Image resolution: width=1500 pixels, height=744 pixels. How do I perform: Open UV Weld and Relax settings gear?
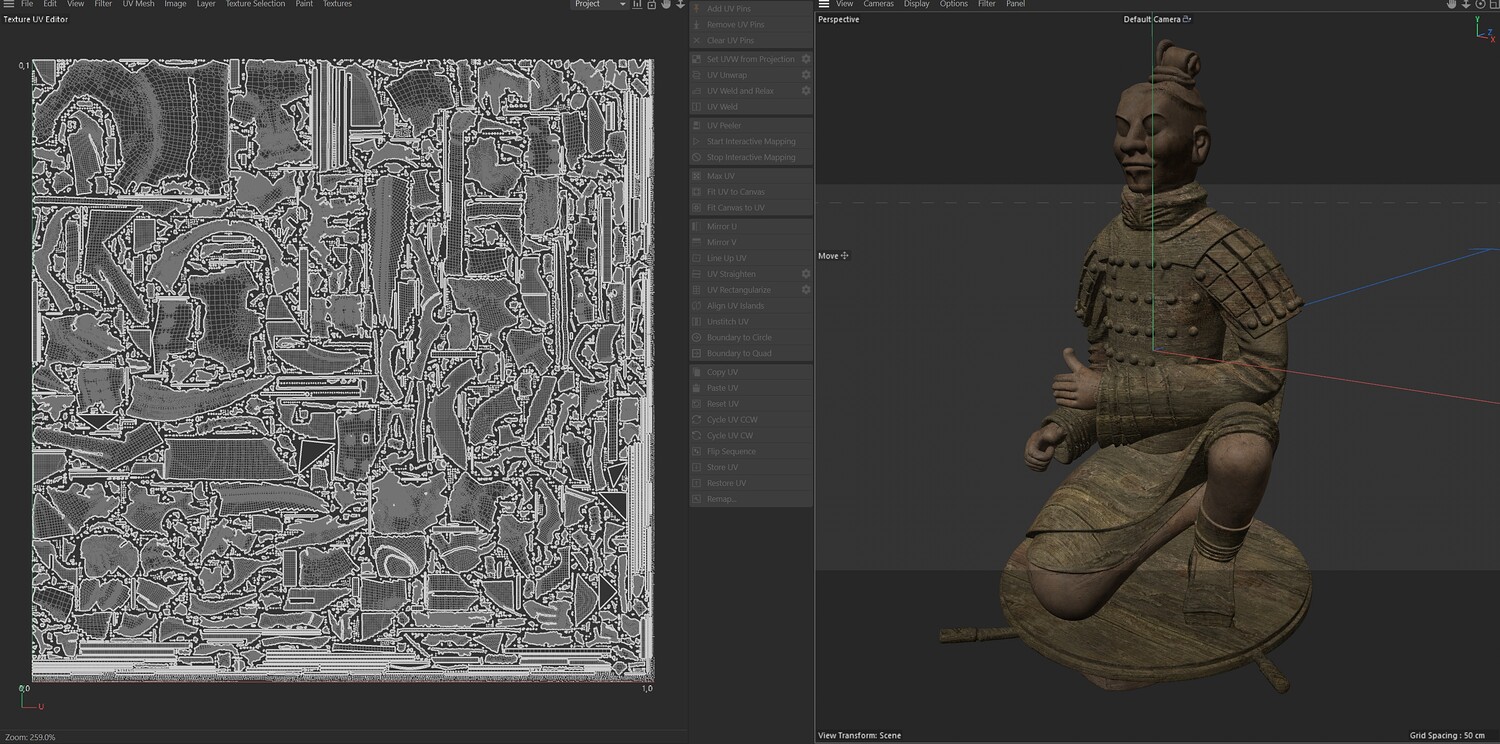pyautogui.click(x=806, y=91)
